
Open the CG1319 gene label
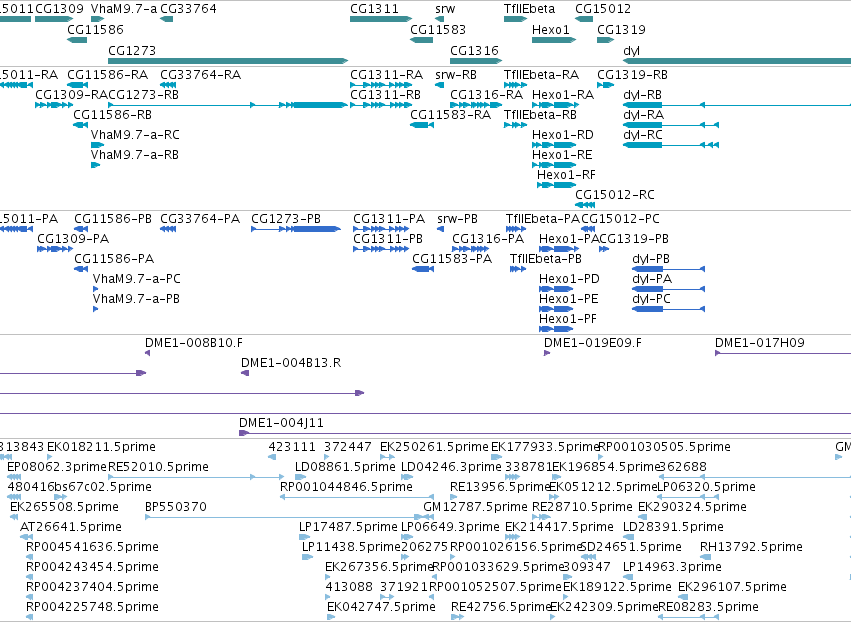pyautogui.click(x=621, y=29)
